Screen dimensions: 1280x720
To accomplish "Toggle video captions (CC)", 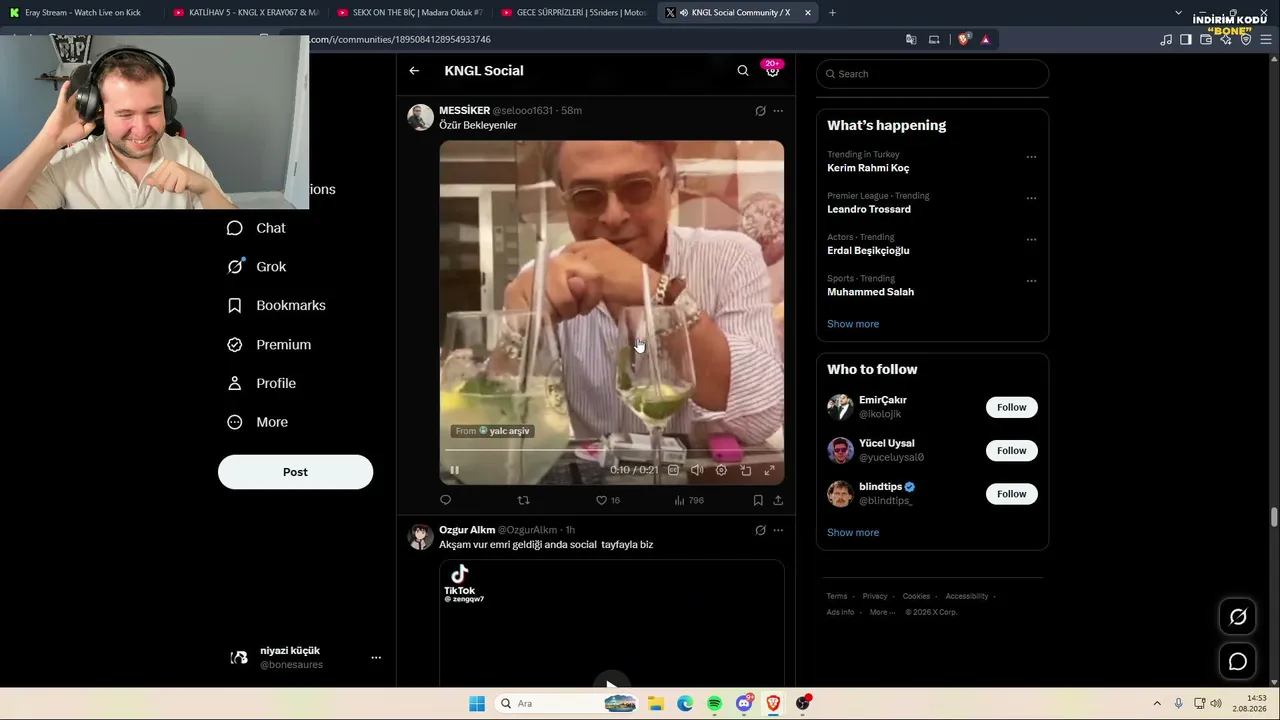I will [673, 470].
